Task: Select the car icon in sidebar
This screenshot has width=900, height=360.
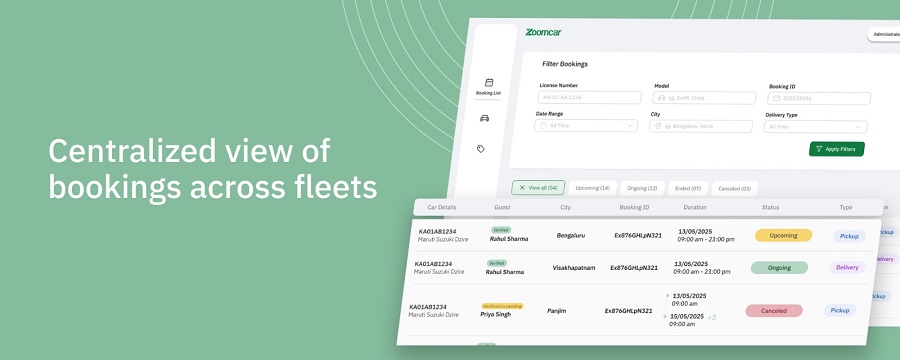Action: (484, 118)
